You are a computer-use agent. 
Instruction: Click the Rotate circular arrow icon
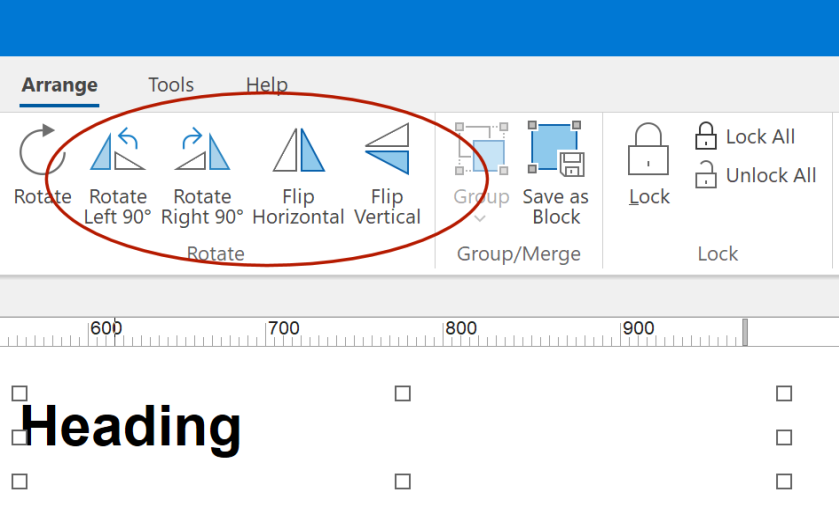tap(42, 151)
